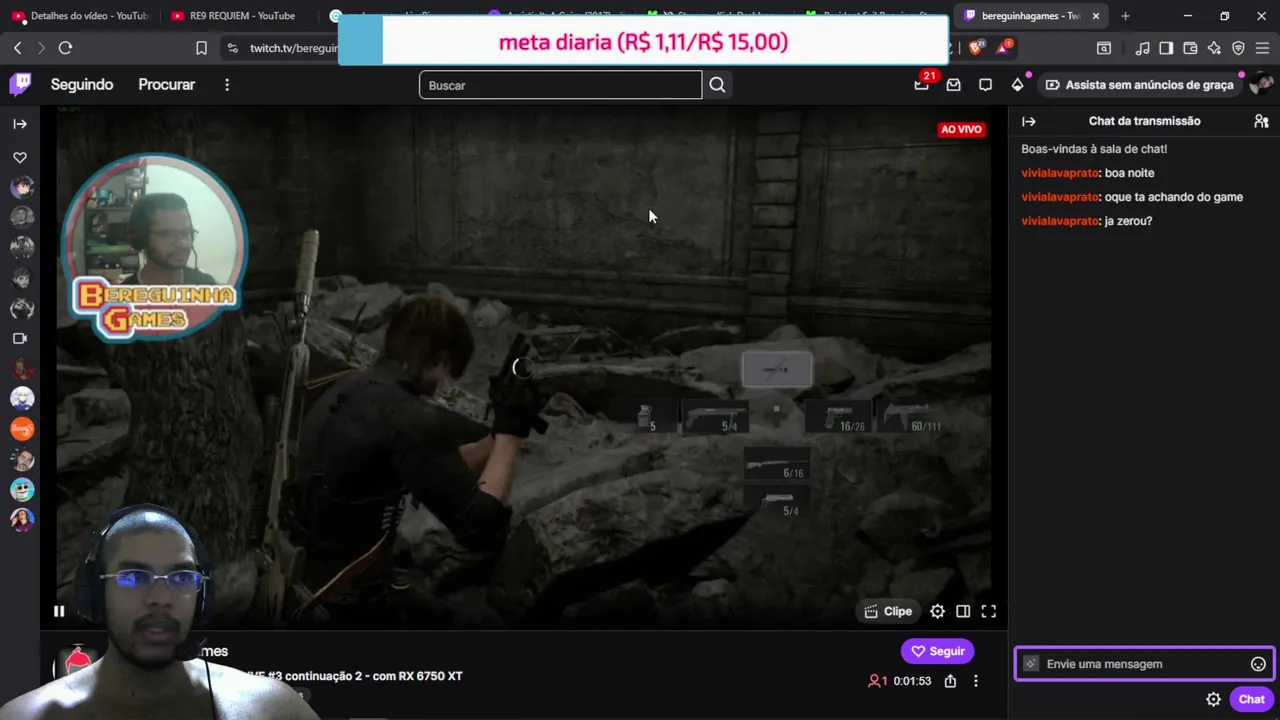
Task: Pause the live stream
Action: tap(59, 611)
